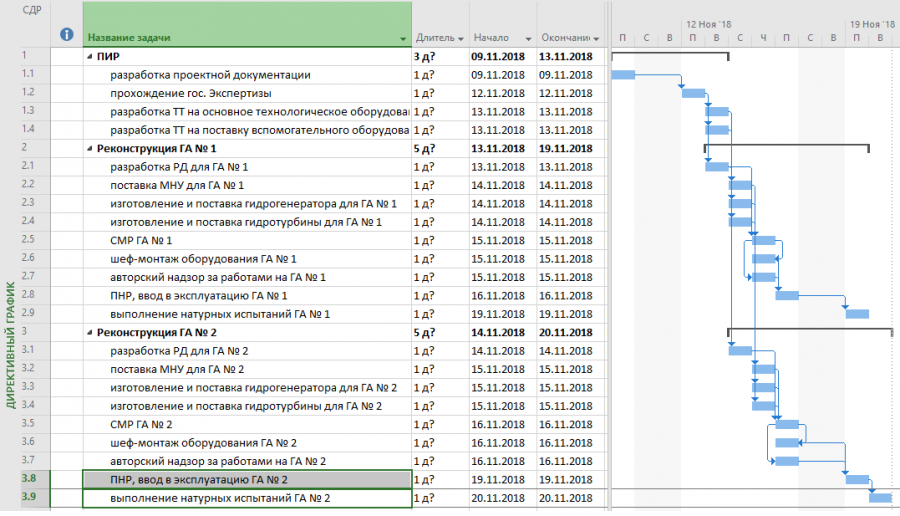
Task: Click the '19 Ноя '18' timescale header
Action: (871, 25)
